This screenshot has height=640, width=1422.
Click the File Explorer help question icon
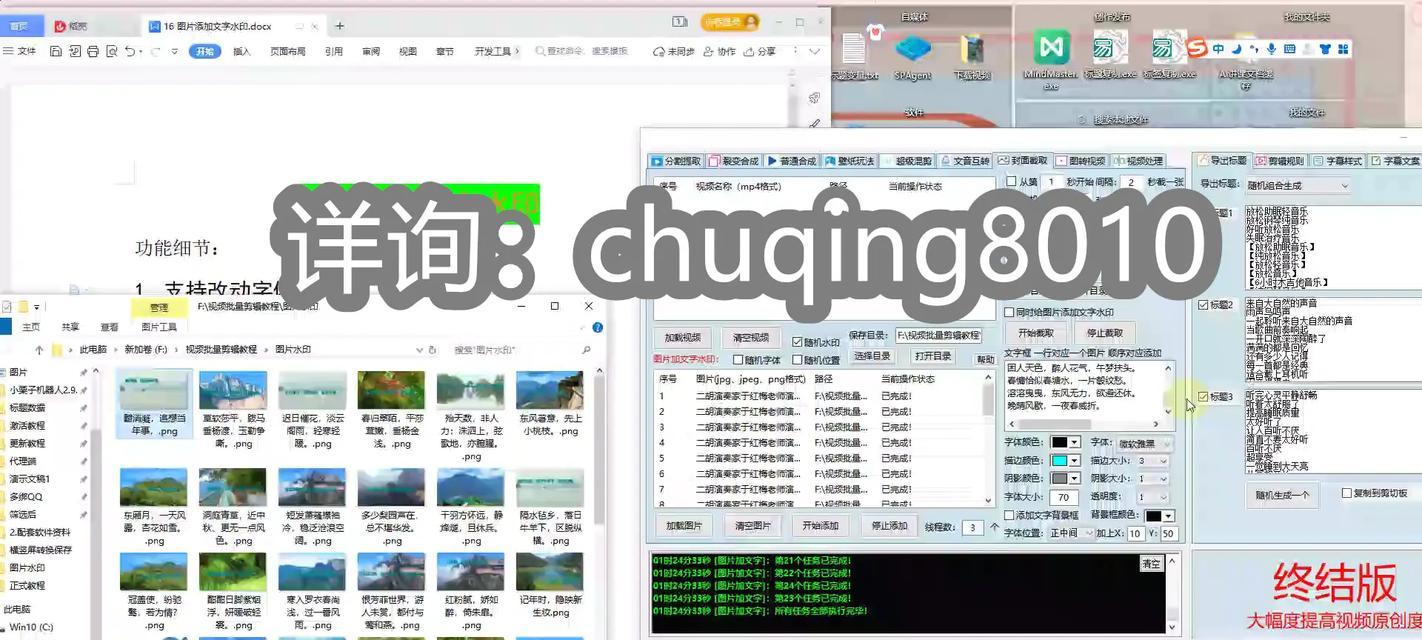click(x=598, y=327)
